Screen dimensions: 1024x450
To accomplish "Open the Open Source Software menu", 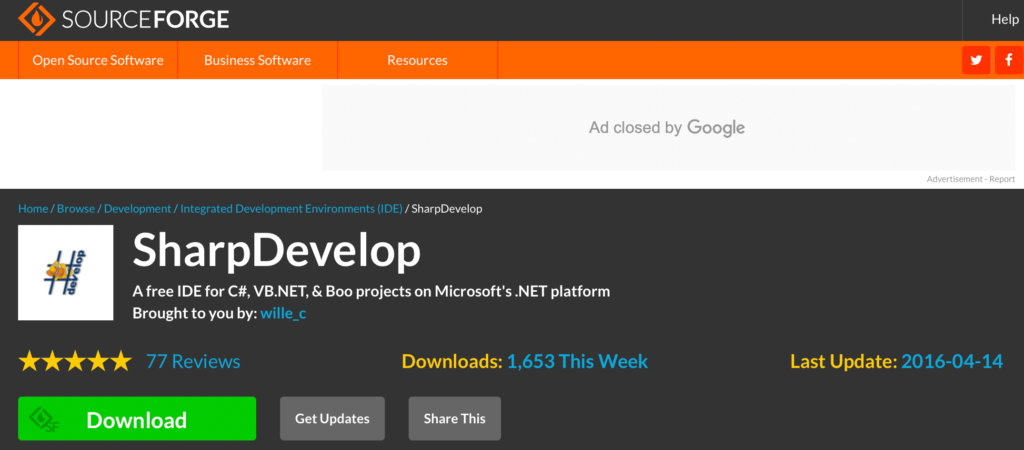I will click(98, 61).
